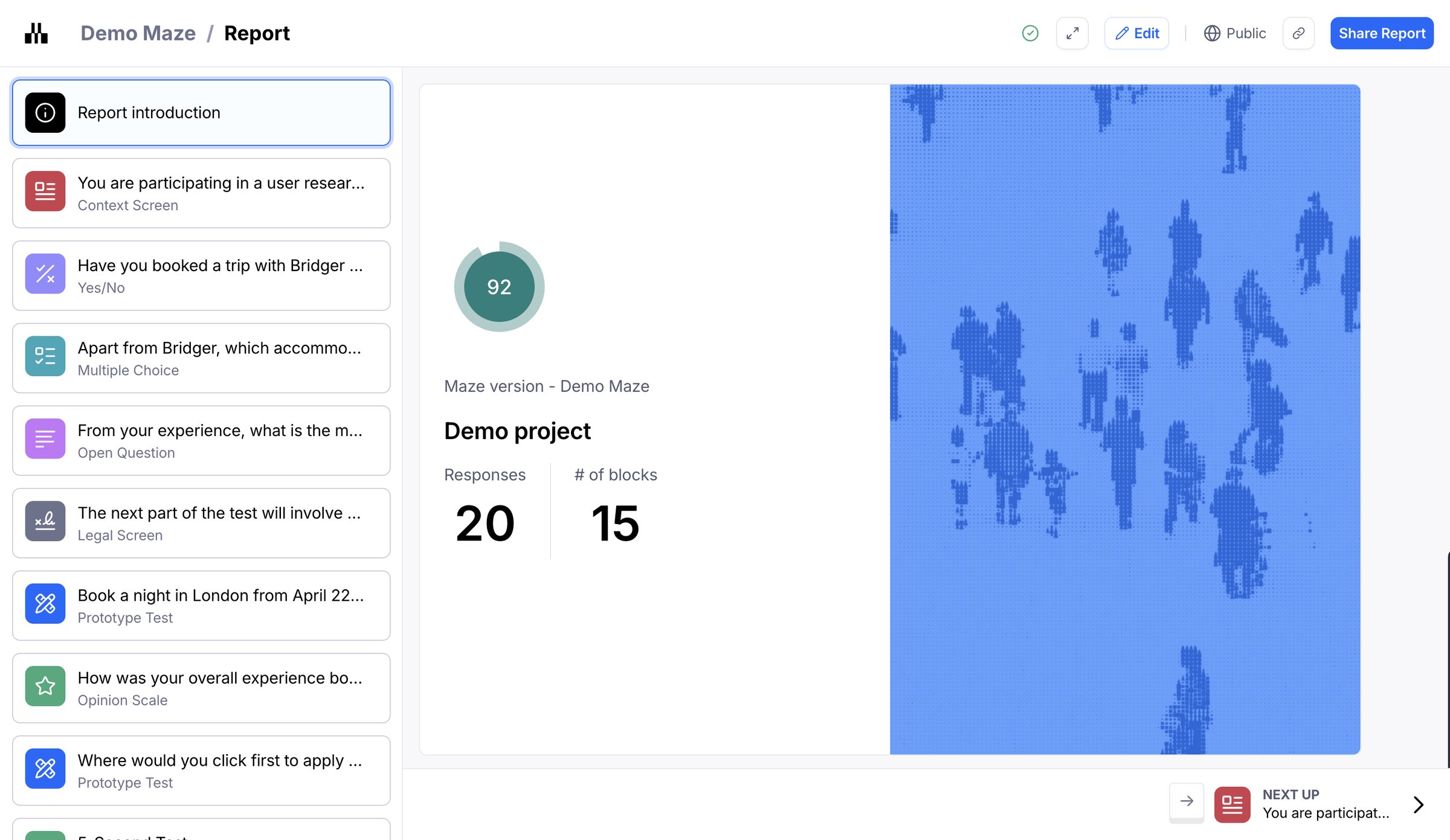Click red Context Screen icon in sidebar
Viewport: 1450px width, 840px height.
pyautogui.click(x=45, y=191)
